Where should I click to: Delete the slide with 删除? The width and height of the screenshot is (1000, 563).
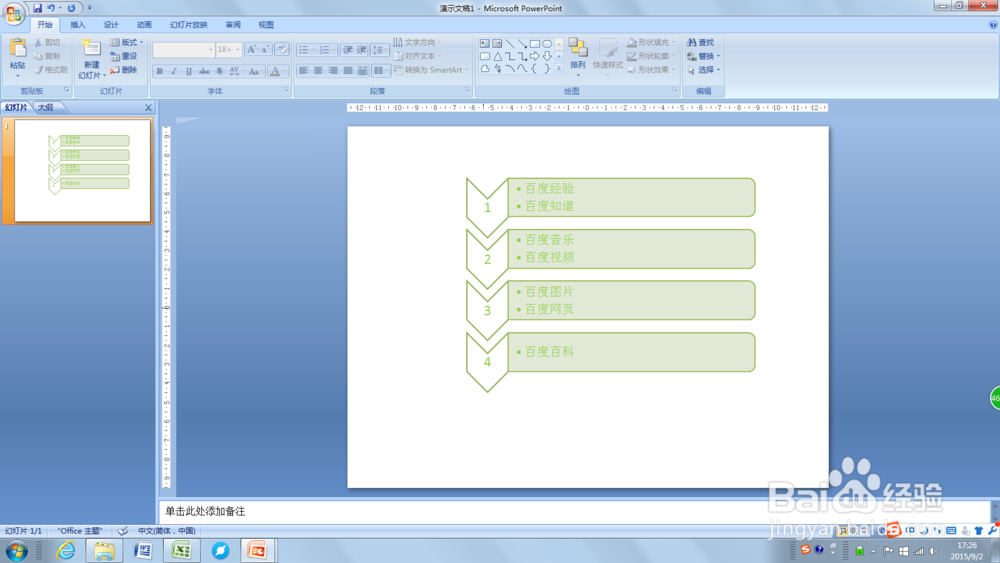[x=124, y=70]
